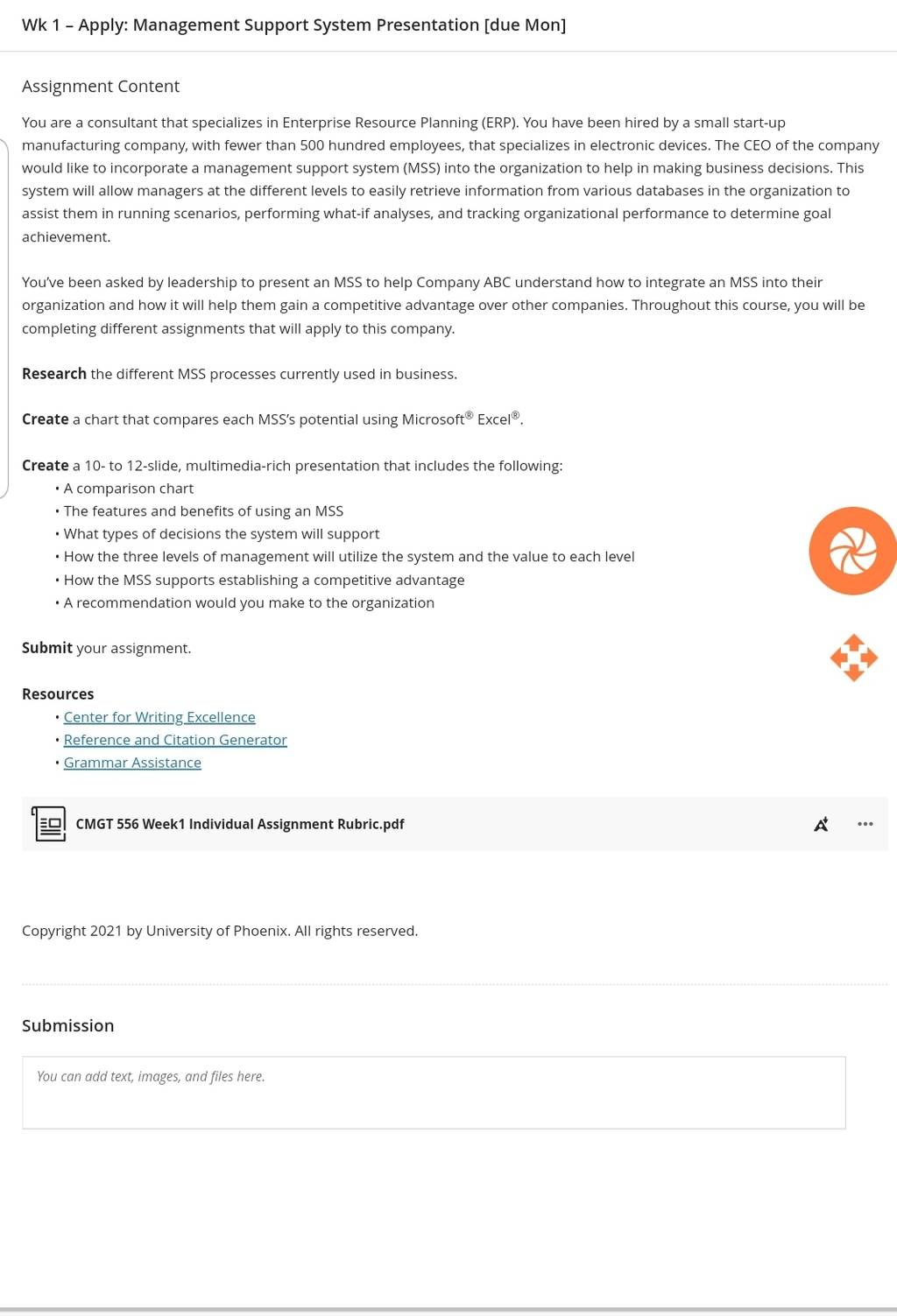The image size is (897, 1316).
Task: Open the Center for Writing Excellence link
Action: click(x=159, y=717)
